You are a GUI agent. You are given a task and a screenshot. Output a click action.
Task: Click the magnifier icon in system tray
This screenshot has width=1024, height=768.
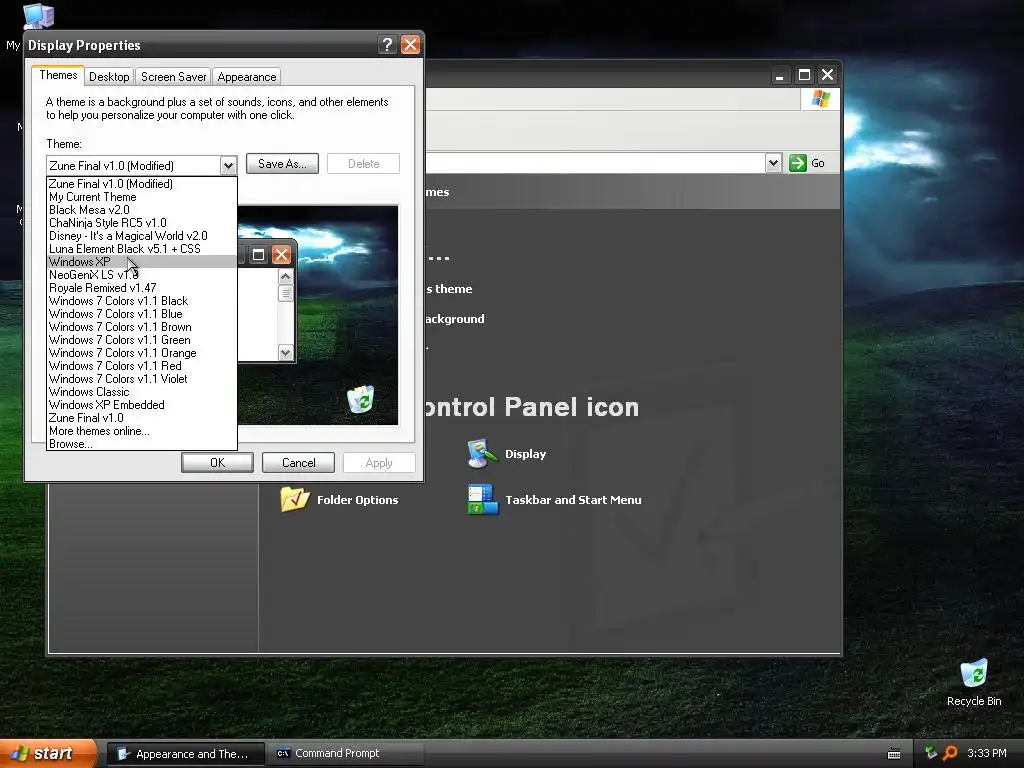point(950,753)
